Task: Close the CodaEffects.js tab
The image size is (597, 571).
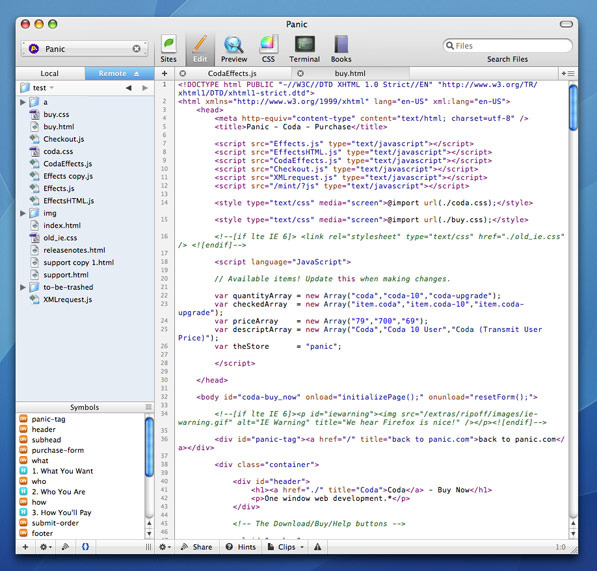Action: [x=183, y=73]
